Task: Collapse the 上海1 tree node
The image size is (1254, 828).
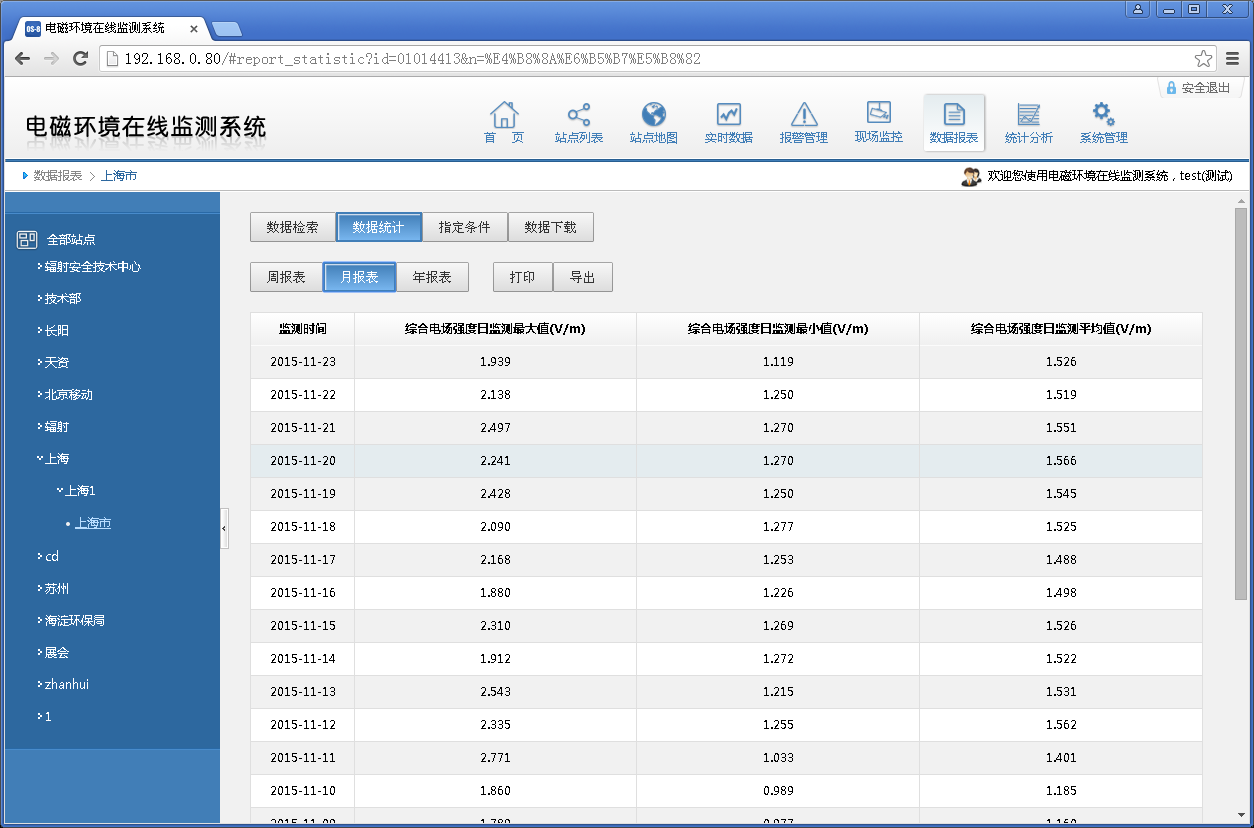Action: (60, 491)
